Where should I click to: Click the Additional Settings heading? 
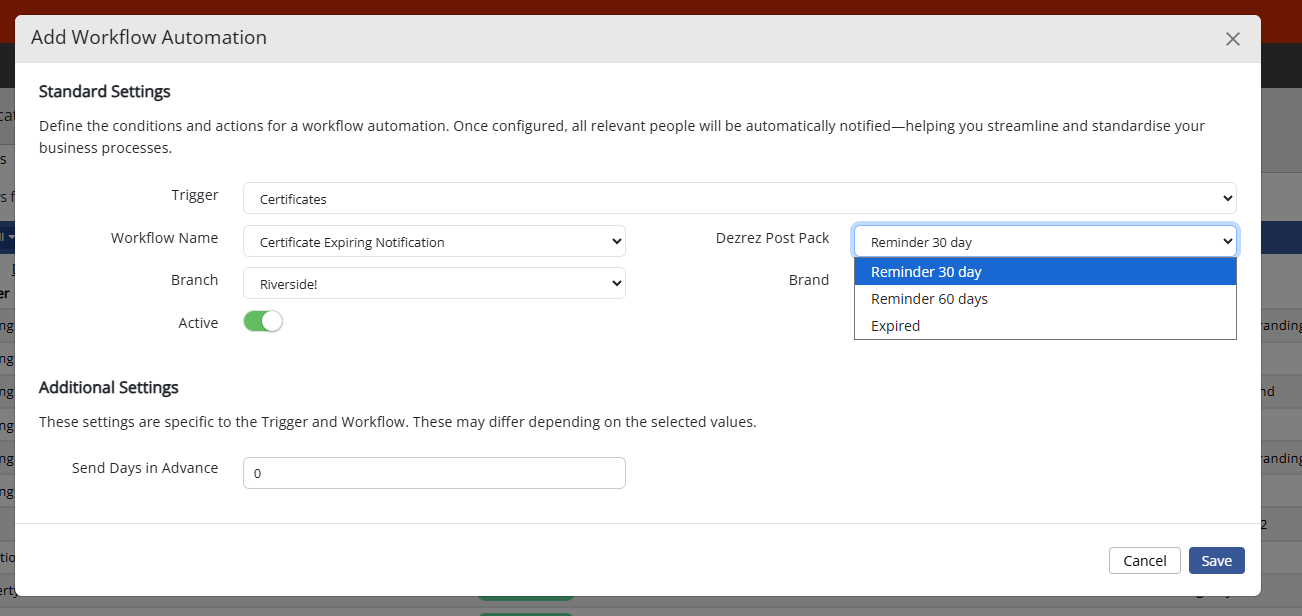click(x=108, y=387)
